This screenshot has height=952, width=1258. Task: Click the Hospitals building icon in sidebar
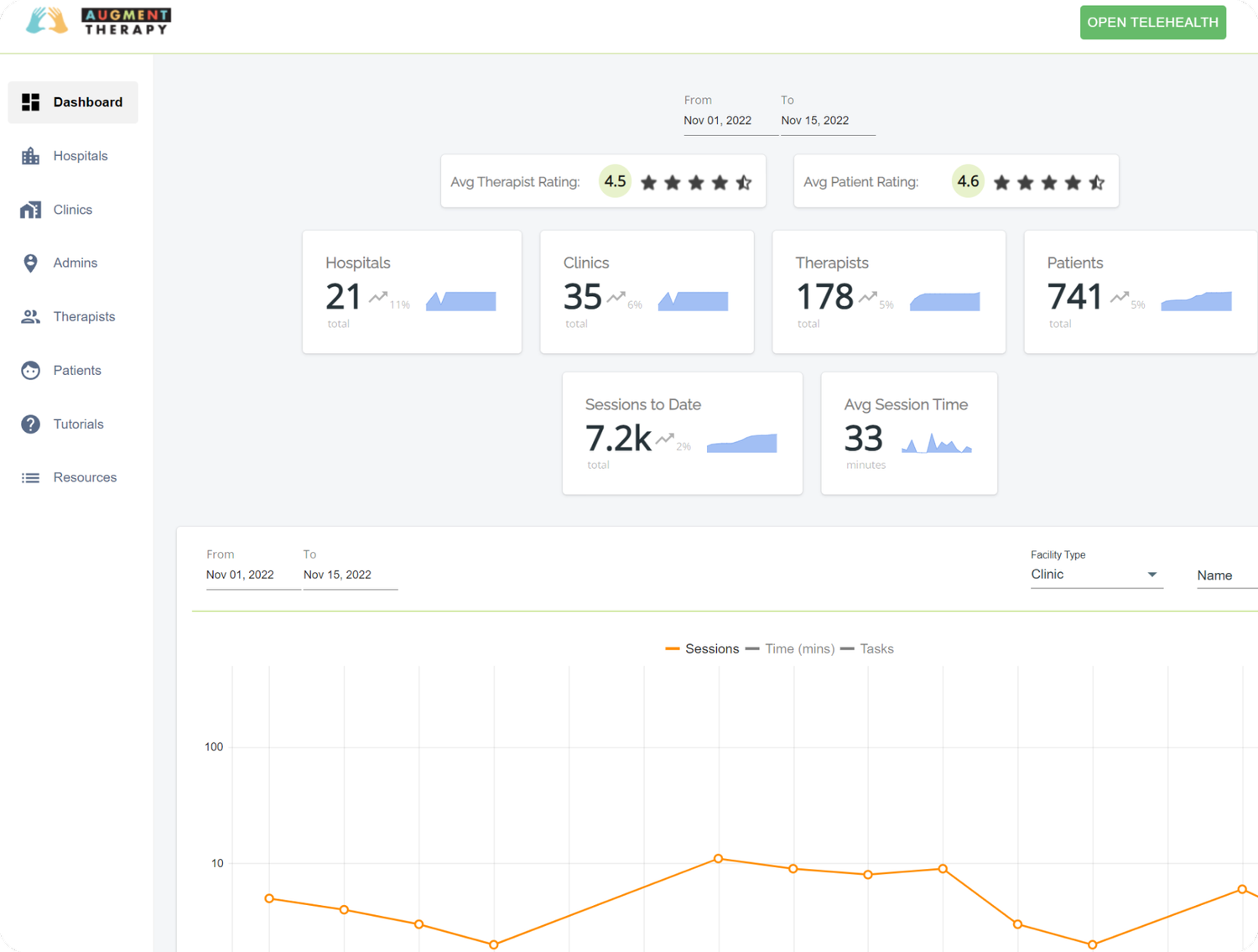pyautogui.click(x=31, y=155)
